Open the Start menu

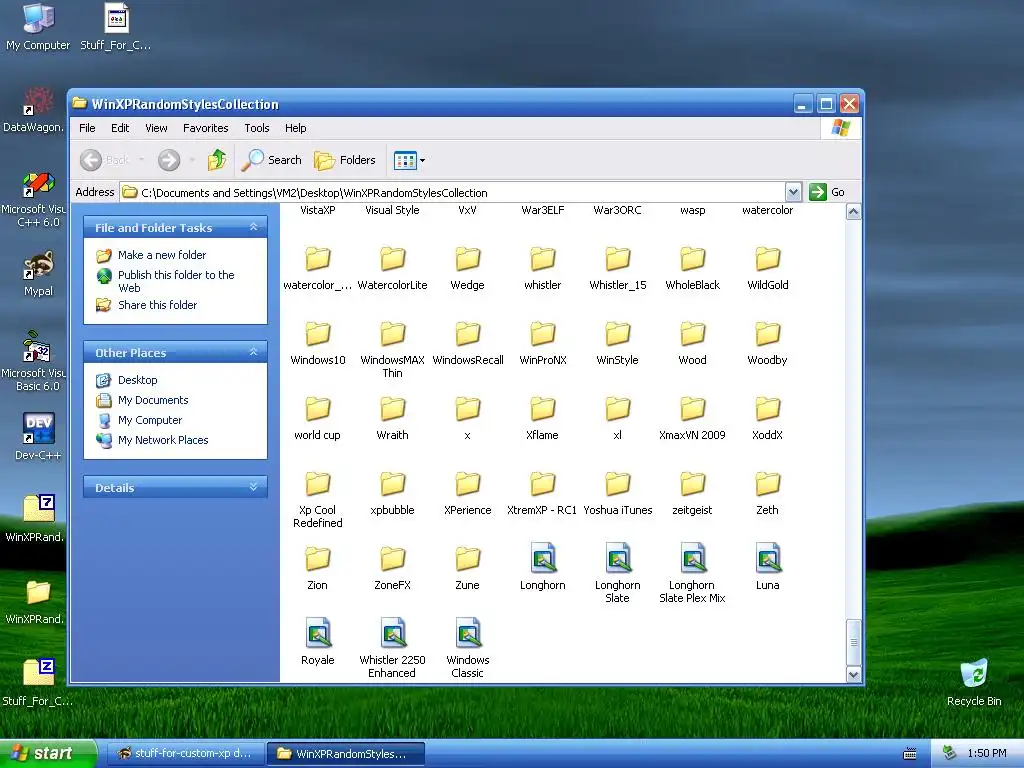point(48,753)
